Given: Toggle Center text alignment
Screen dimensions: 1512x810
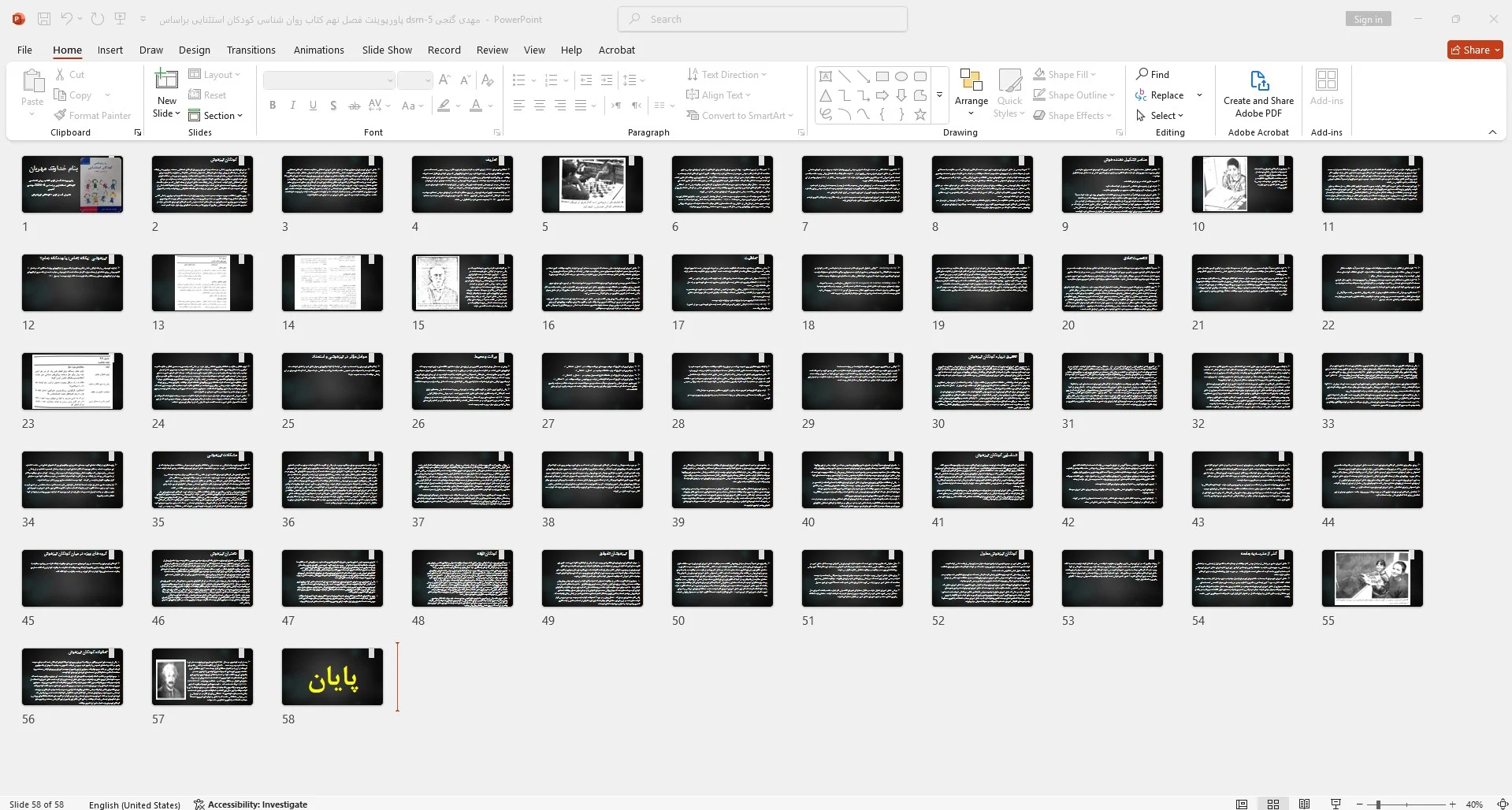Looking at the screenshot, I should (x=539, y=106).
